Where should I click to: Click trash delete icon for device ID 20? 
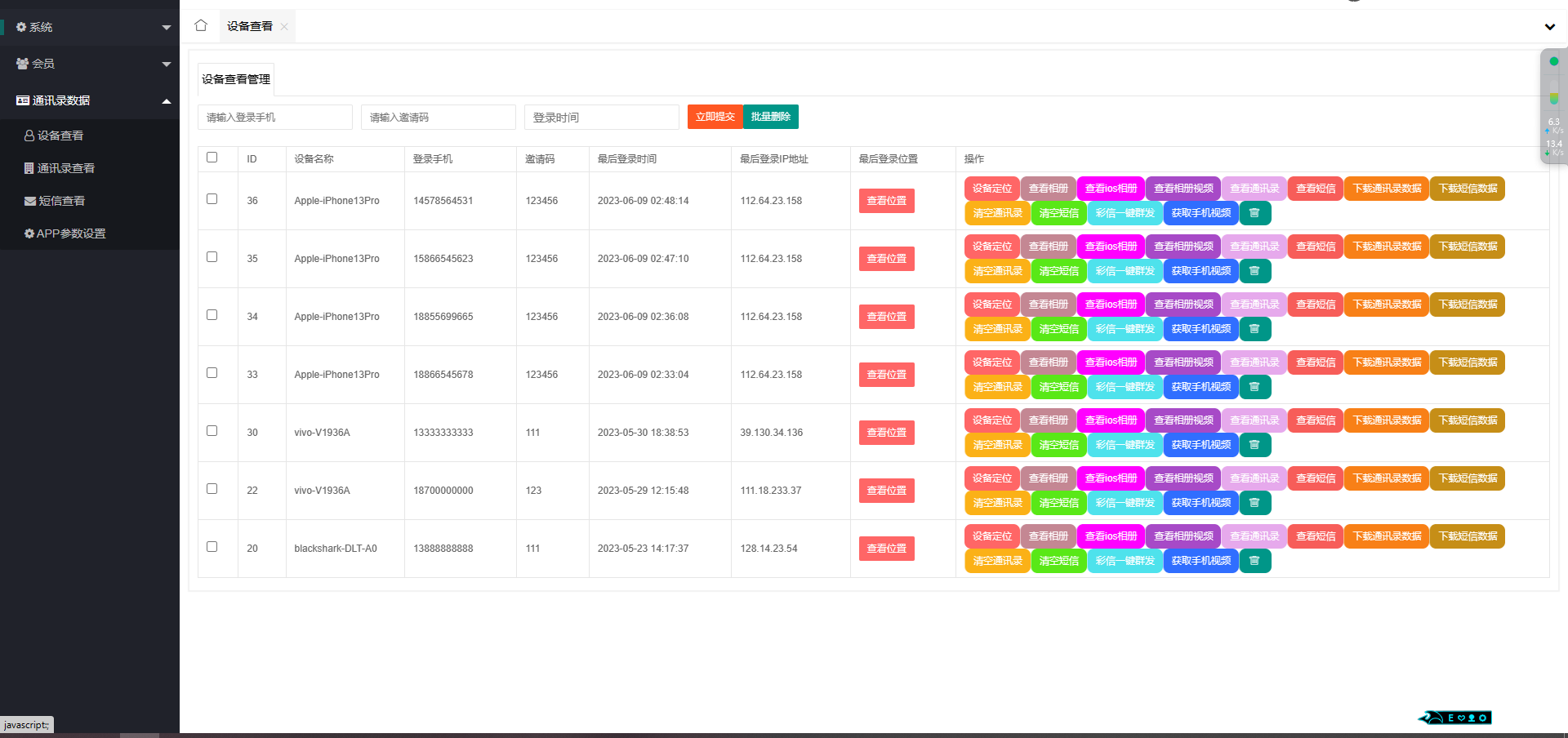coord(1255,561)
